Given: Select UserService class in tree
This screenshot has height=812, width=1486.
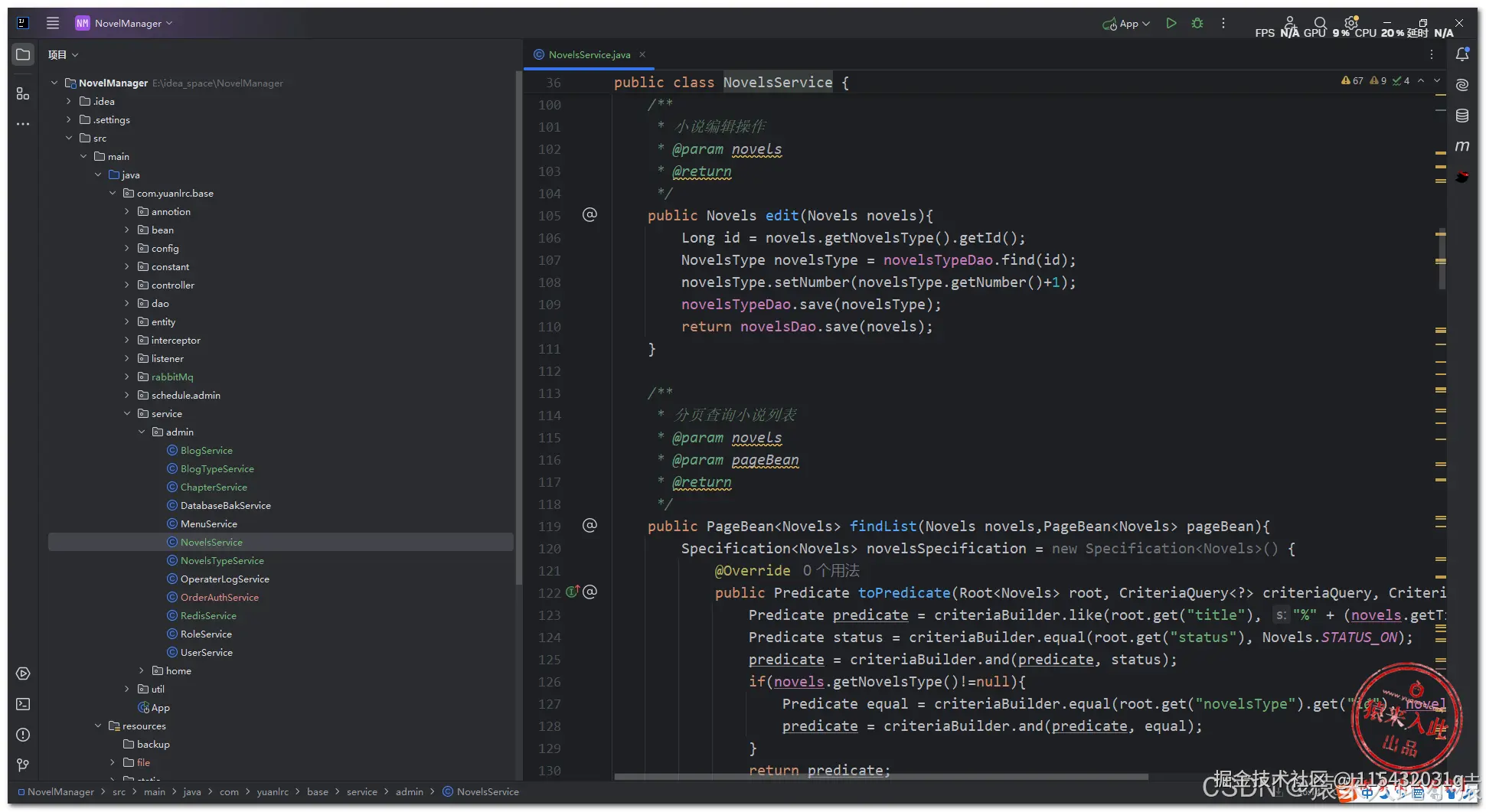Looking at the screenshot, I should (207, 652).
